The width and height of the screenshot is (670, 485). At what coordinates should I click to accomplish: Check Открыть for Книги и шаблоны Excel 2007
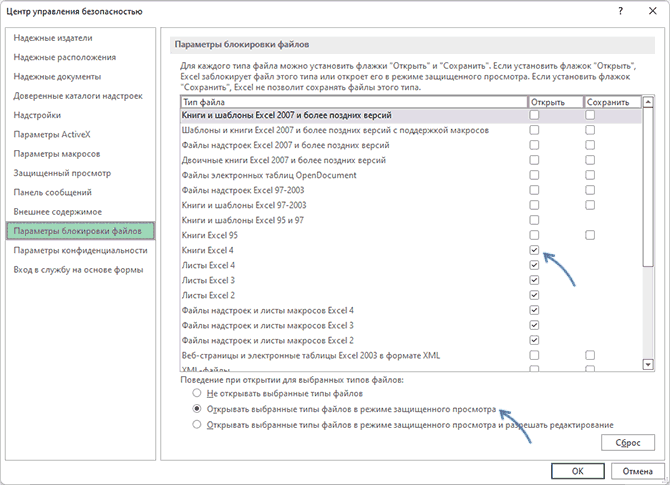(x=534, y=115)
